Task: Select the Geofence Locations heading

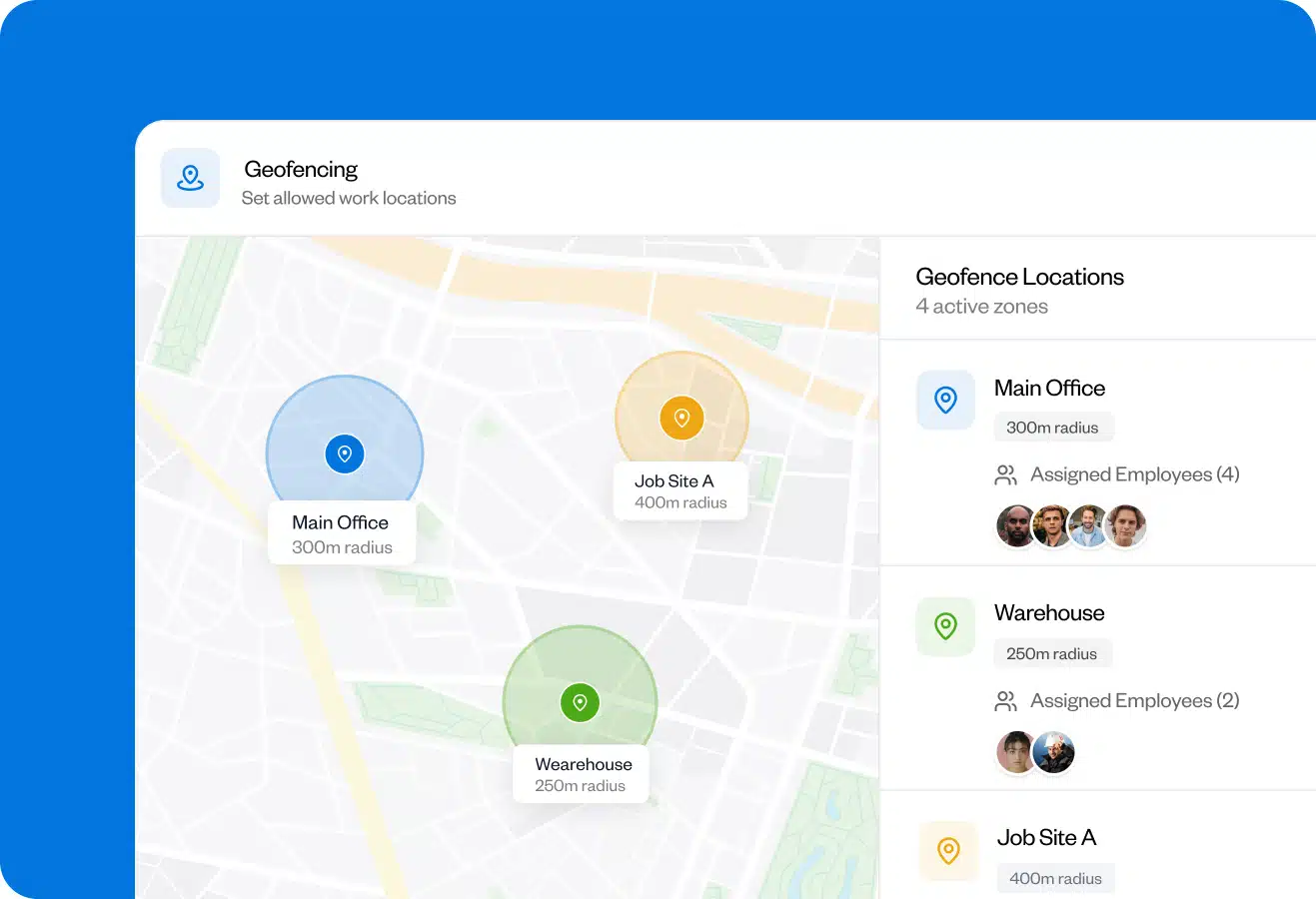Action: [1020, 277]
